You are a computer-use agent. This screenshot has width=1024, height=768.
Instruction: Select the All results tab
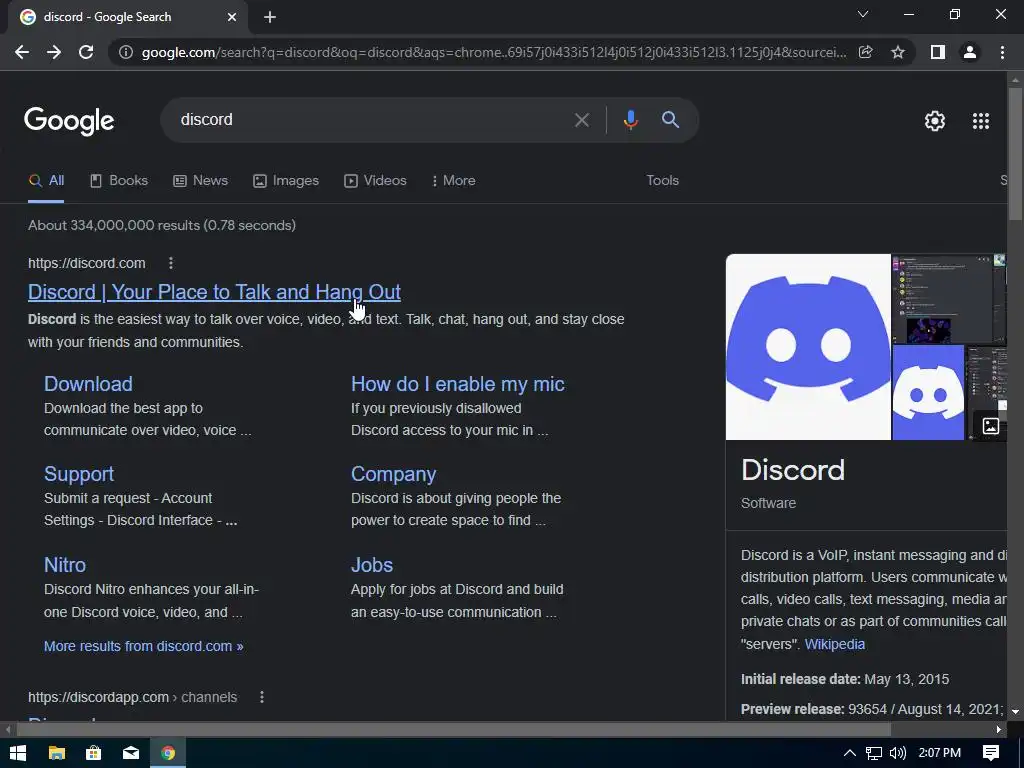[x=46, y=180]
